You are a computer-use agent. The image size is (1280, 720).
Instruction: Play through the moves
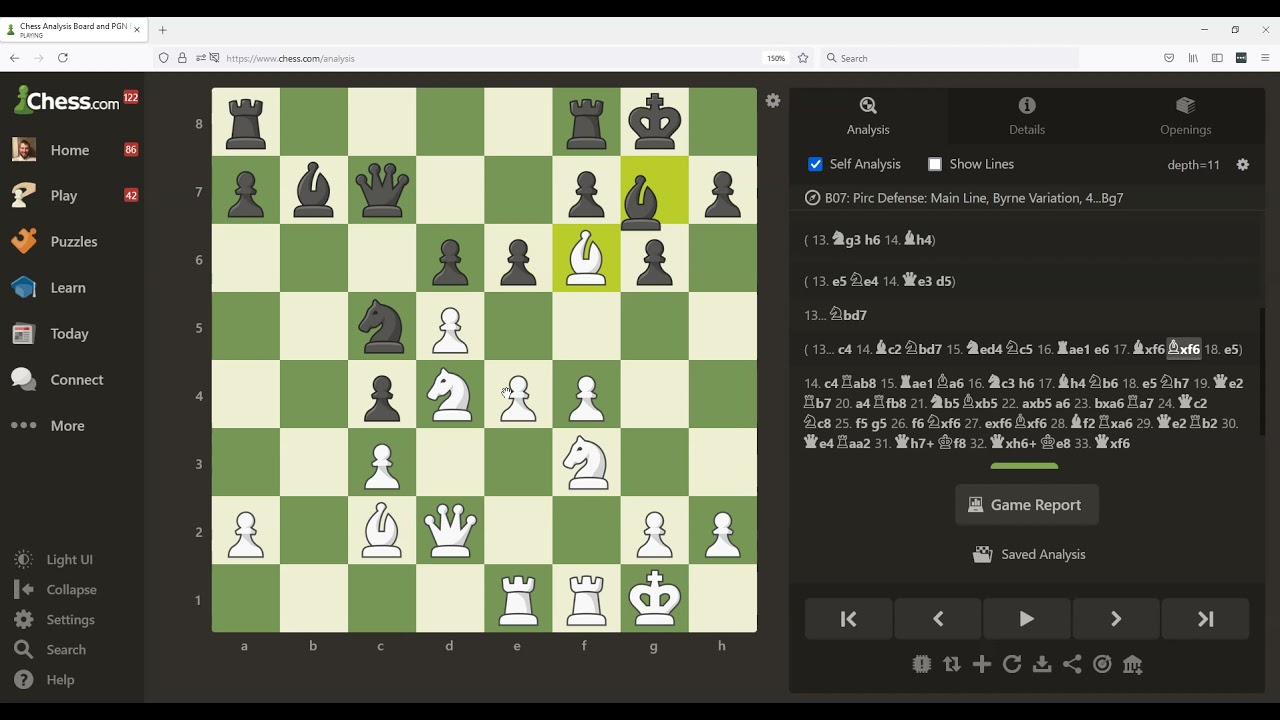pyautogui.click(x=1027, y=619)
